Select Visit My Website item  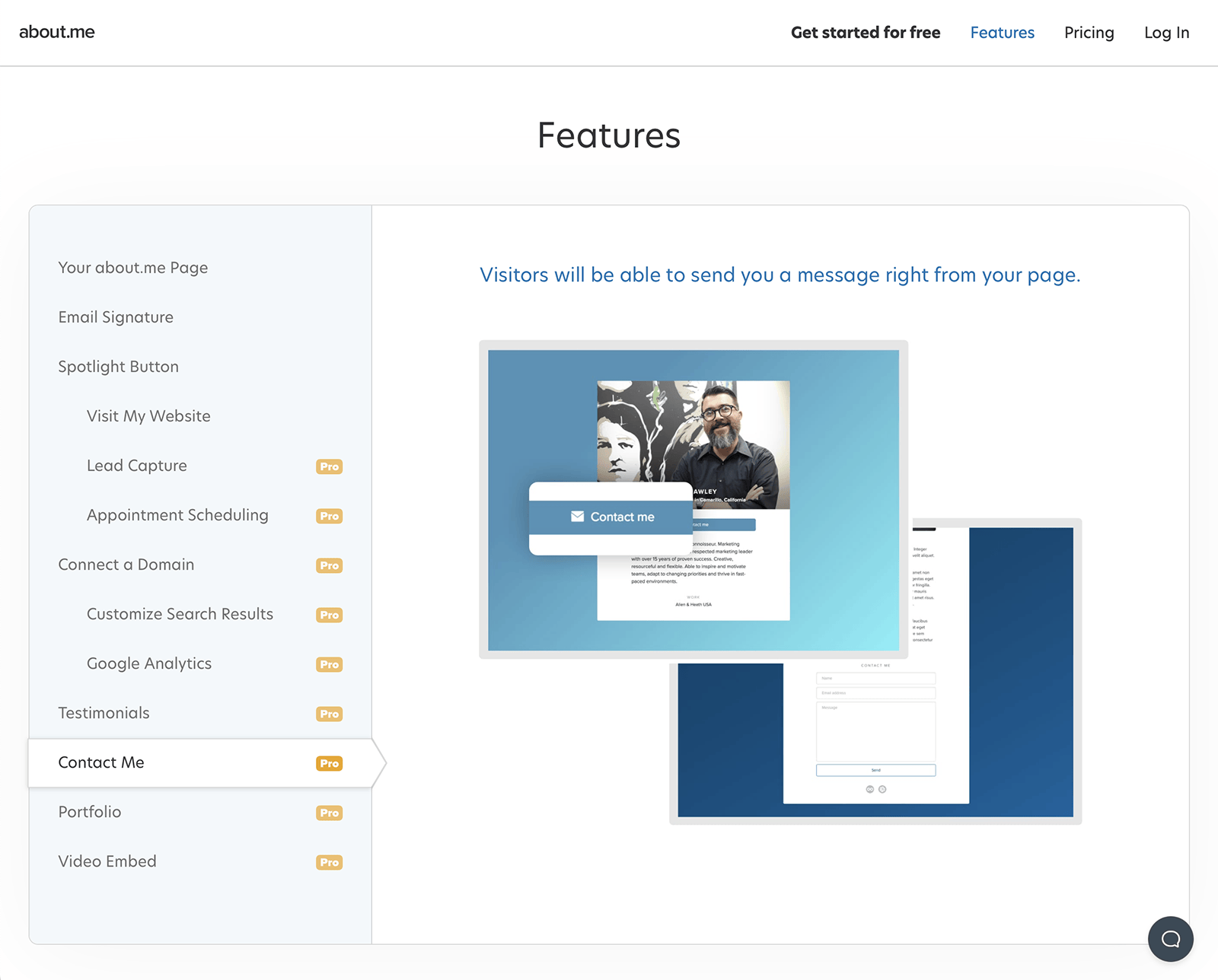click(x=148, y=416)
